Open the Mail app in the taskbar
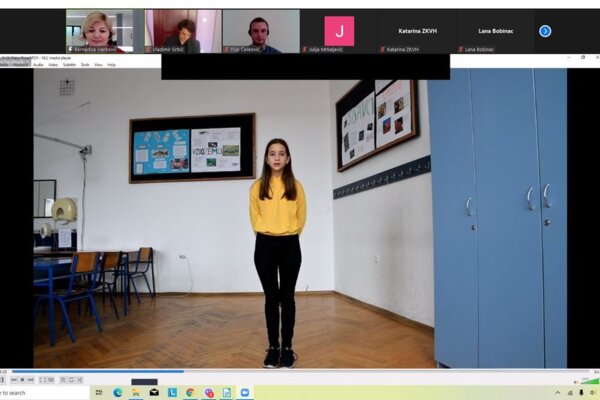The height and width of the screenshot is (400, 600). [x=154, y=393]
